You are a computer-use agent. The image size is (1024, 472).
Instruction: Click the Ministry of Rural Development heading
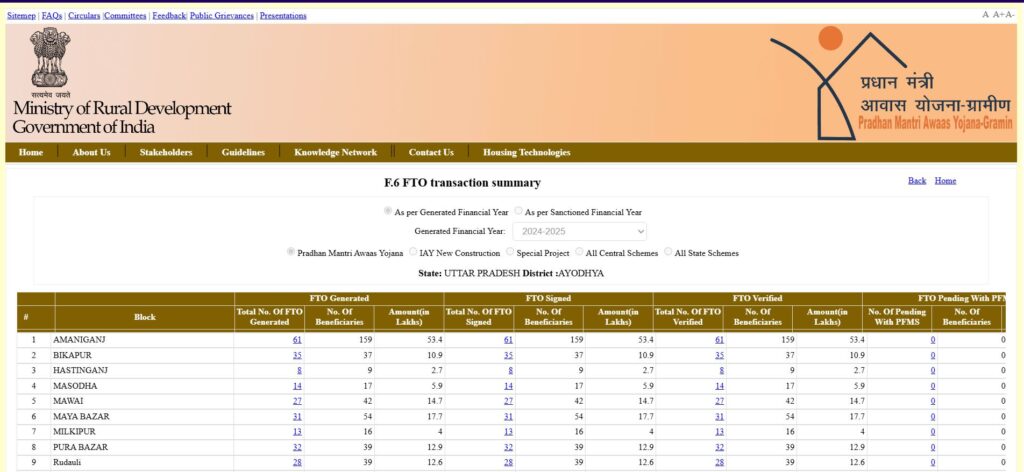point(122,108)
